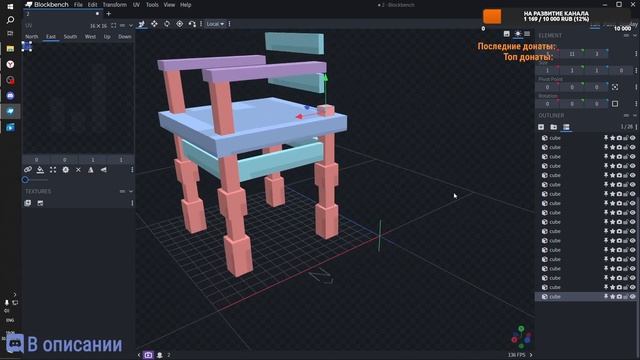This screenshot has width=640, height=360.
Task: Click the red X-axis gizmo arrow
Action: (x=299, y=117)
